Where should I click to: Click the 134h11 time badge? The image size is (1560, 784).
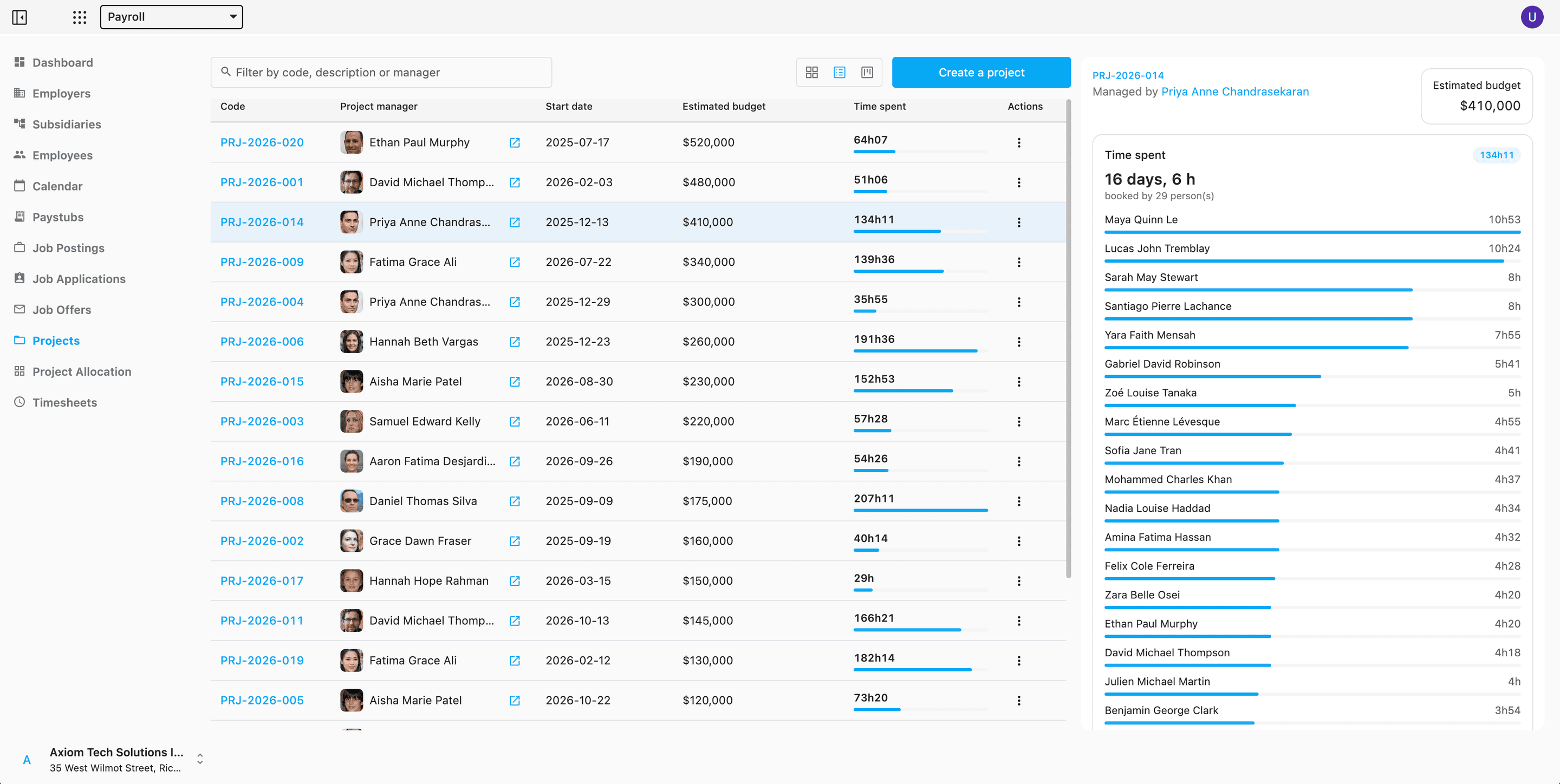pyautogui.click(x=1496, y=155)
